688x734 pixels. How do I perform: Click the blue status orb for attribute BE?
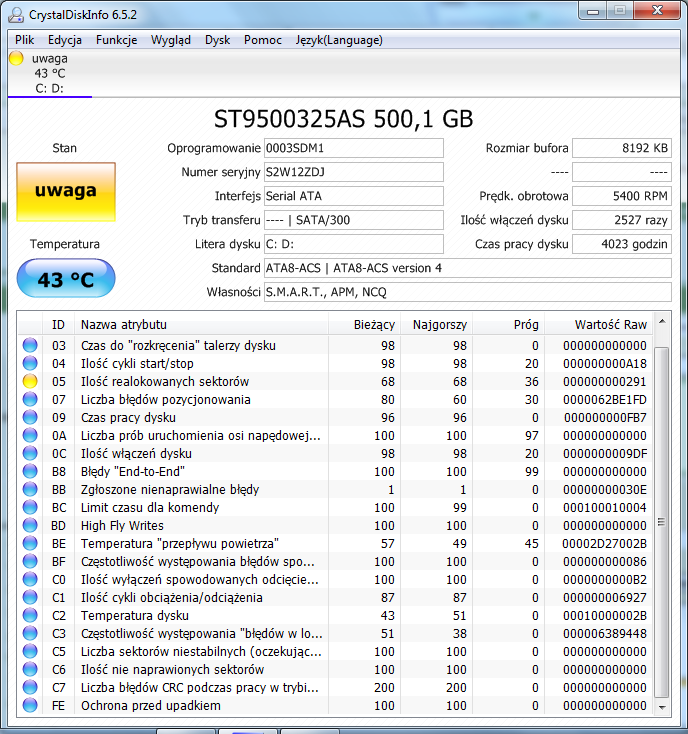[x=30, y=543]
